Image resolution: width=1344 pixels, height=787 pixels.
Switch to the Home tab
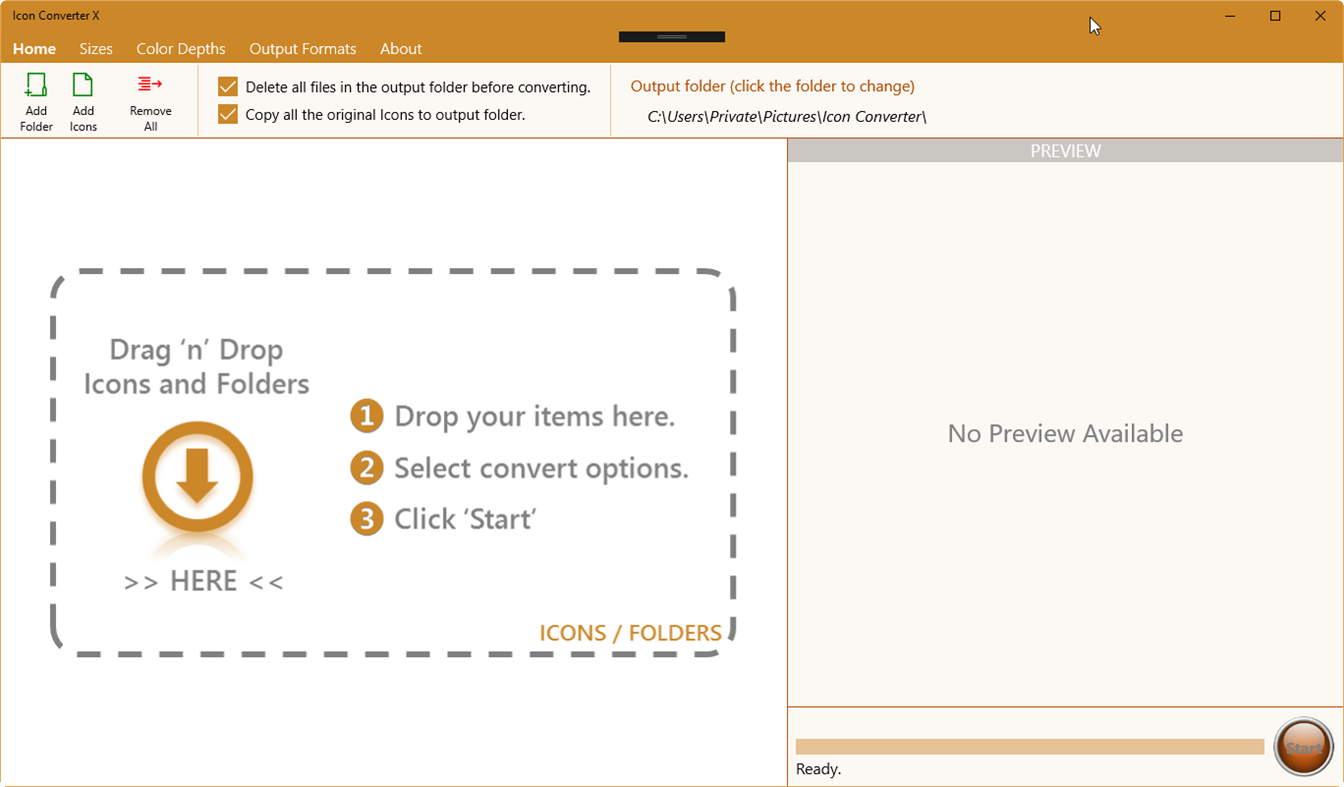[34, 48]
